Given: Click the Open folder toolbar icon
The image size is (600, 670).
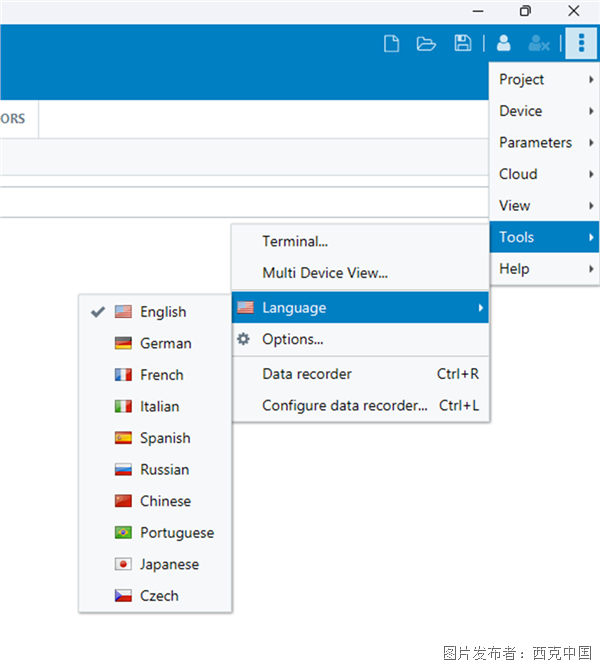Looking at the screenshot, I should [x=426, y=43].
